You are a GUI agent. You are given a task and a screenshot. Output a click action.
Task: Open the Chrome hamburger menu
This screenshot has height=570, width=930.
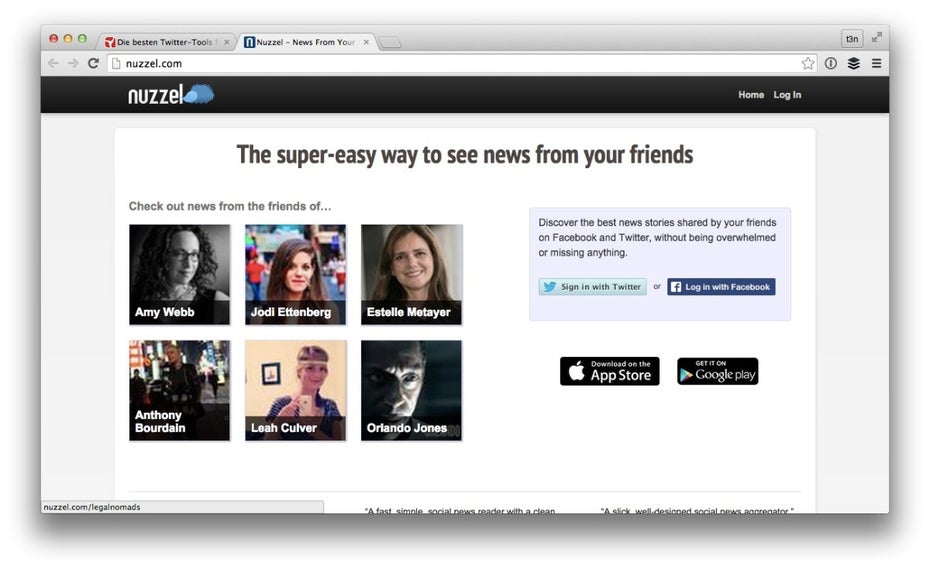(876, 63)
